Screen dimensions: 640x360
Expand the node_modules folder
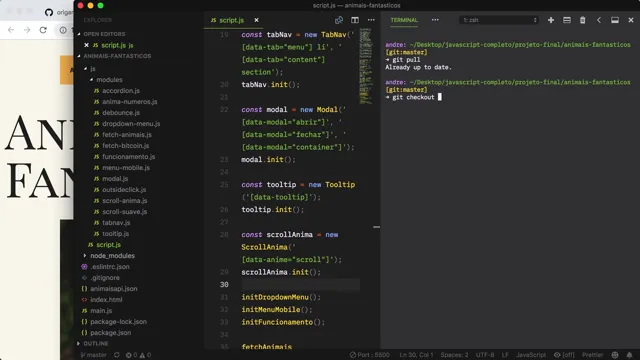[112, 256]
